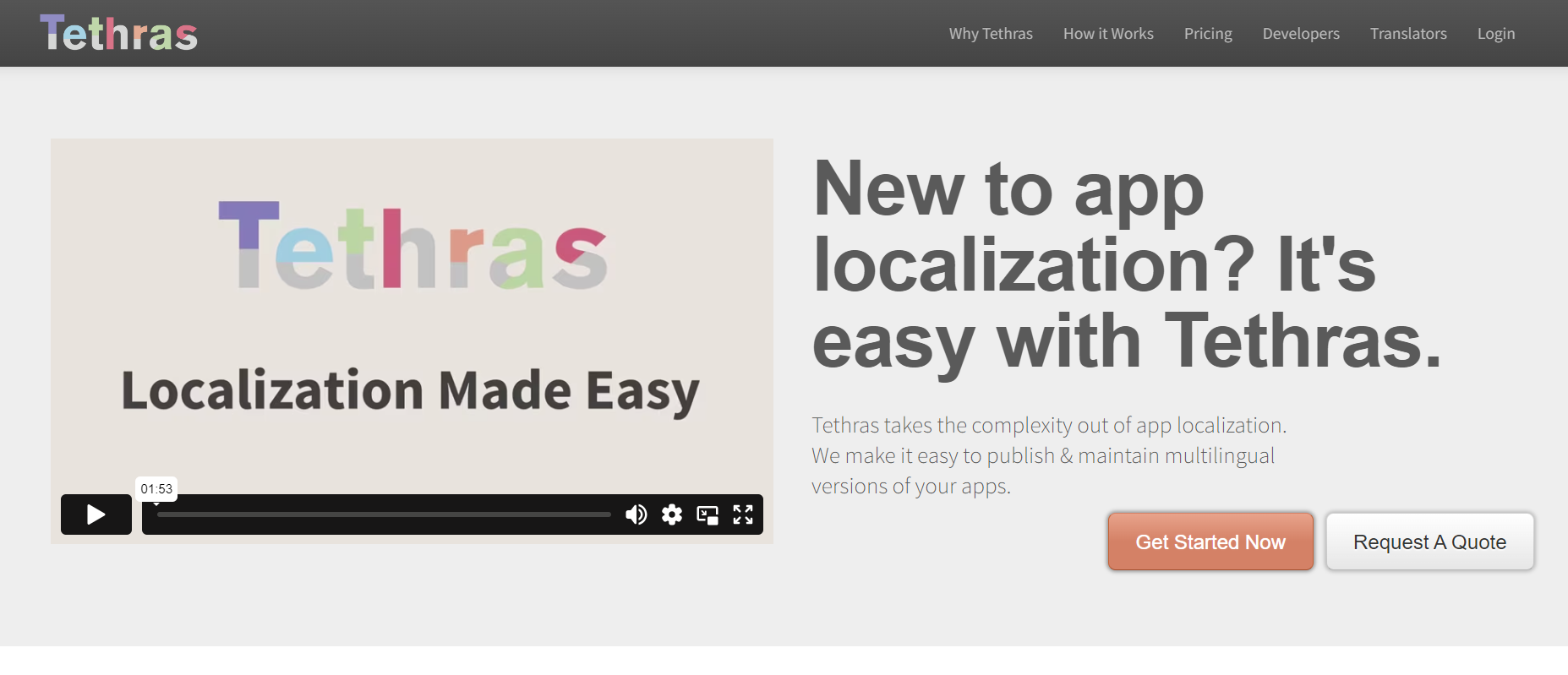Mute the video volume
Image resolution: width=1568 pixels, height=675 pixels.
[636, 514]
